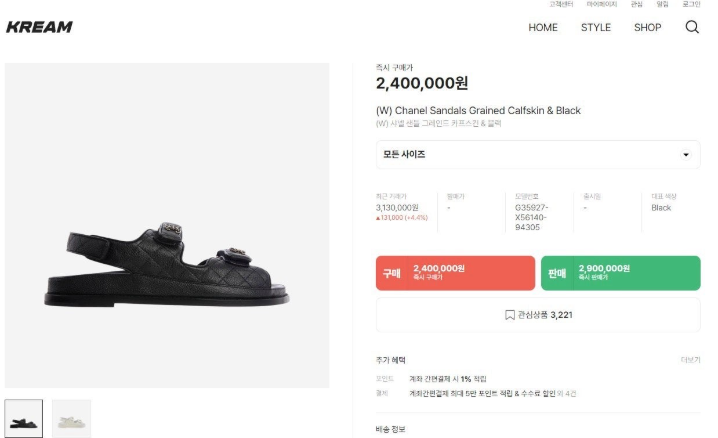The height and width of the screenshot is (438, 718).
Task: Open 더보기 link for extra benefits
Action: point(691,360)
